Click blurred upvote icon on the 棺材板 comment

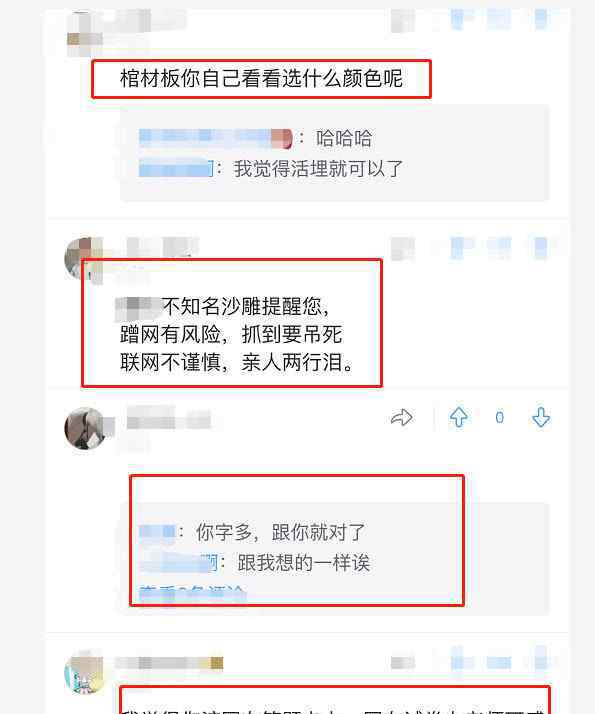pyautogui.click(x=458, y=20)
